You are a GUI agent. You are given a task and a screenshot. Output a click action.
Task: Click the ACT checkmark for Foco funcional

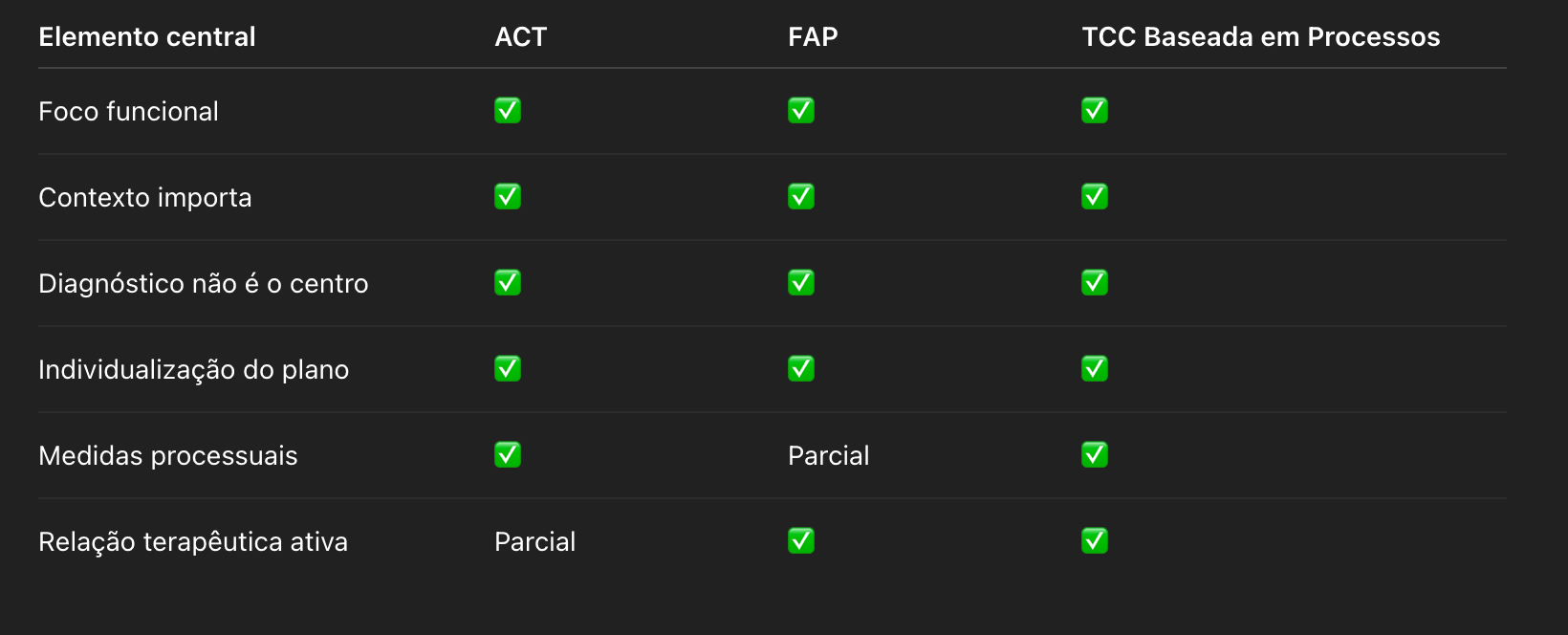[x=508, y=111]
